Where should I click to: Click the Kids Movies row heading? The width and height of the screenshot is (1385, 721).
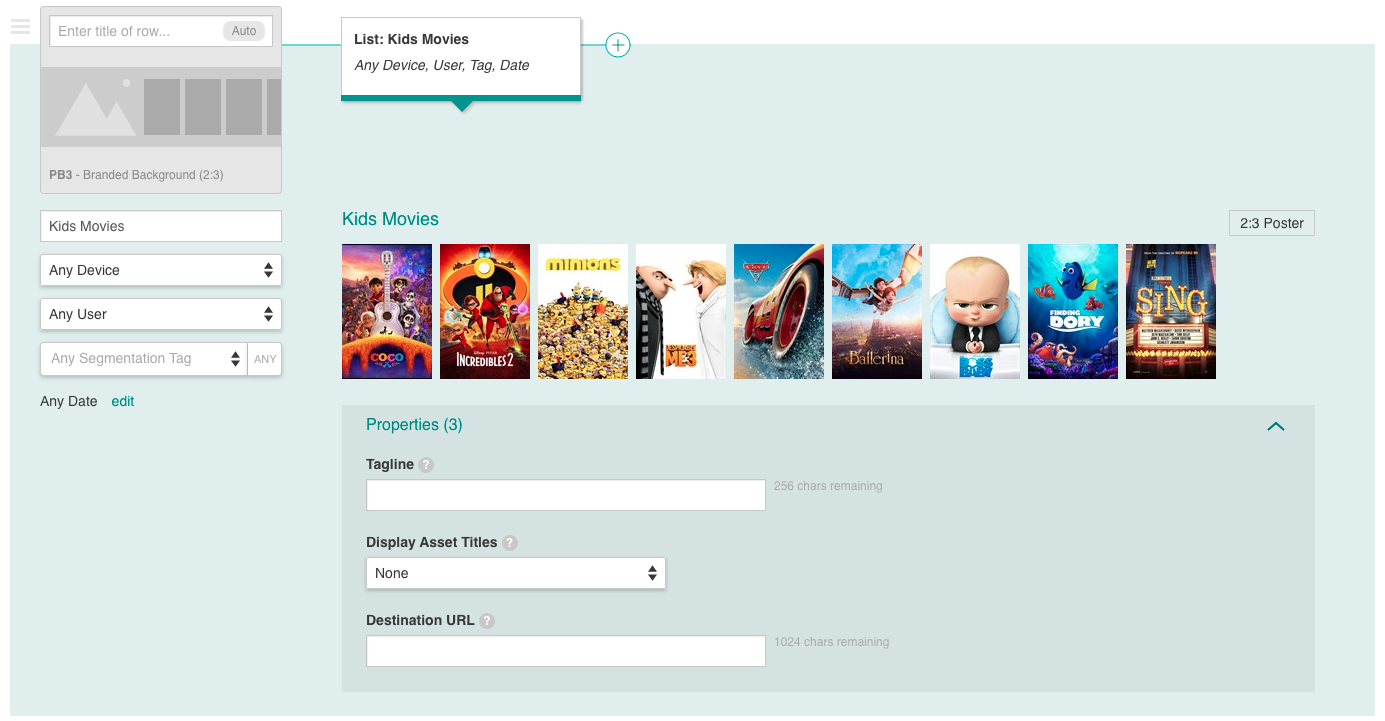(390, 219)
